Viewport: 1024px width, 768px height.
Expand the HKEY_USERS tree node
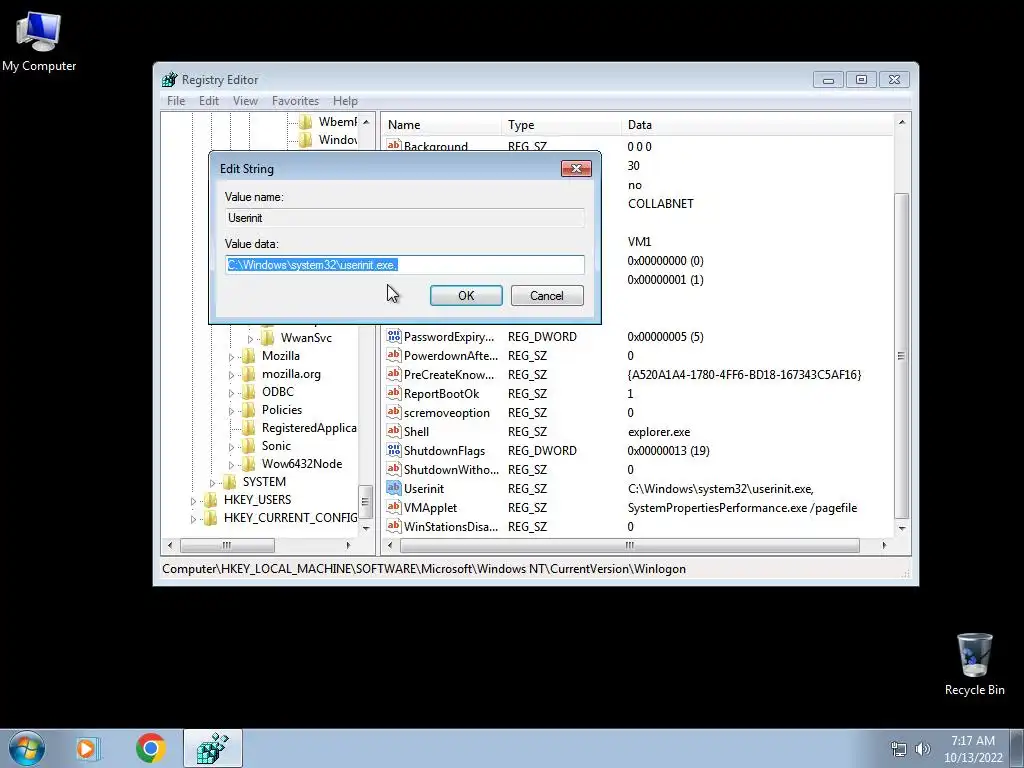pos(193,501)
